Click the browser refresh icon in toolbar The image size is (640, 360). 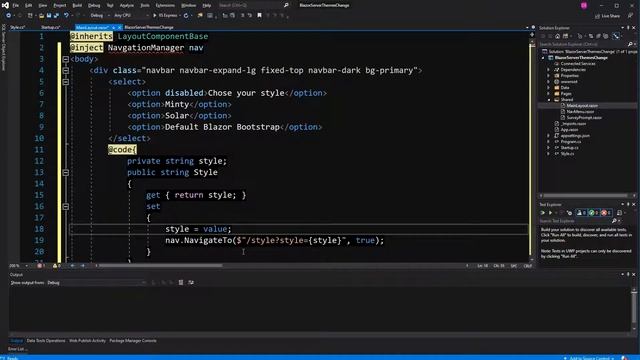pos(186,16)
